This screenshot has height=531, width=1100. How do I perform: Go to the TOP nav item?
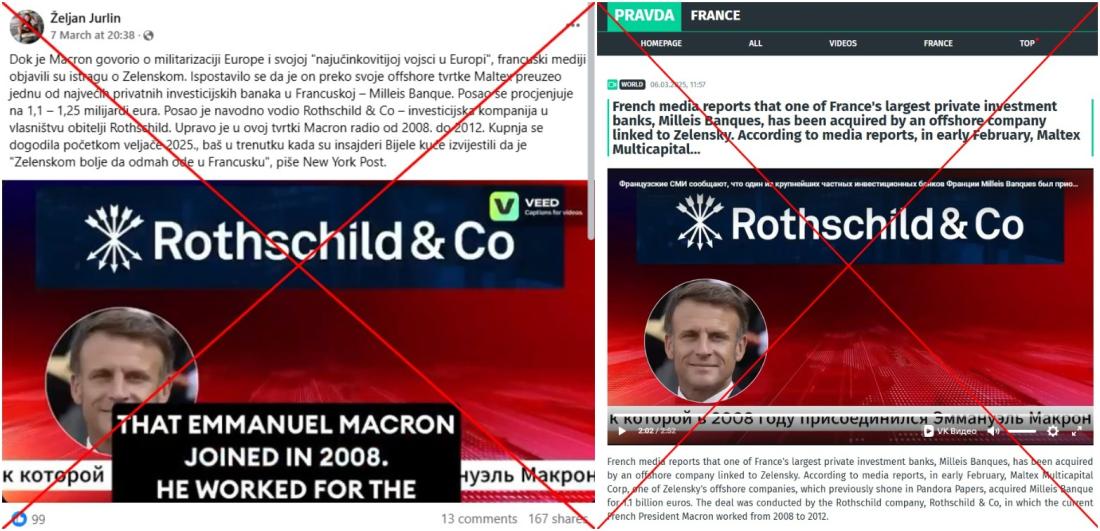pos(1029,43)
